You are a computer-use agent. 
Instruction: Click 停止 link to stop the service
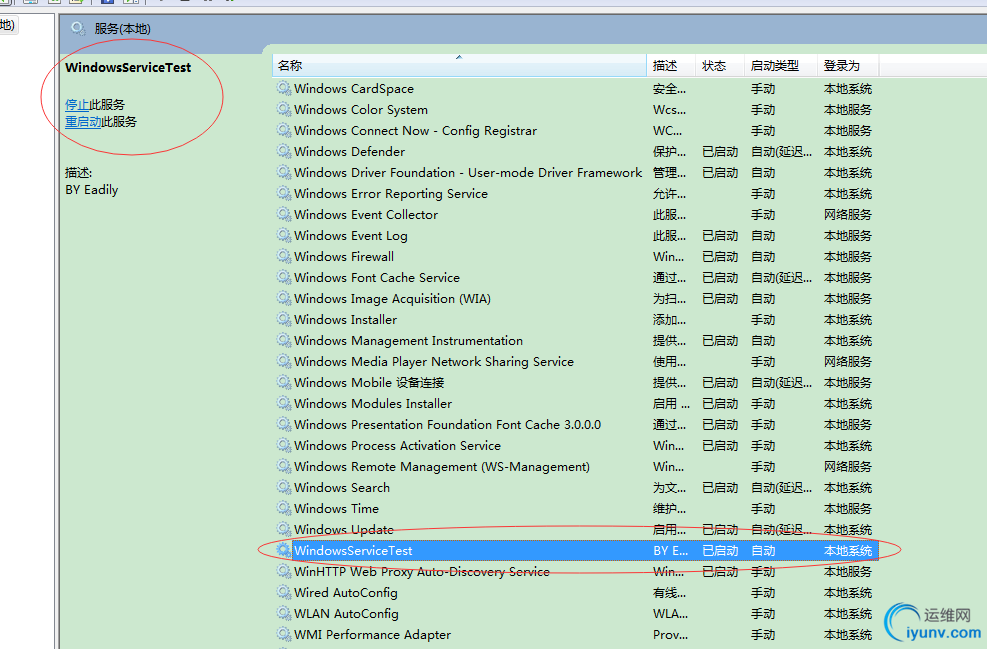coord(77,104)
